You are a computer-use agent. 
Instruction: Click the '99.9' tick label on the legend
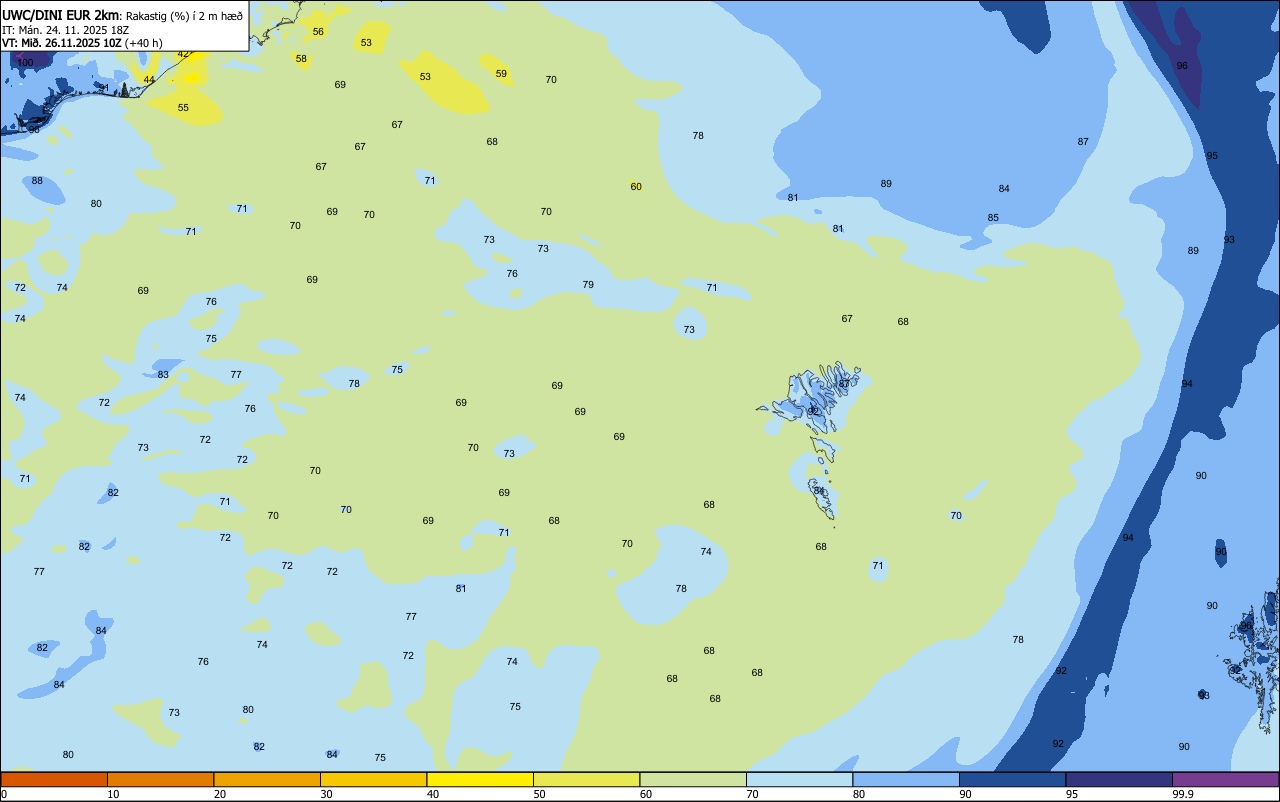1183,794
